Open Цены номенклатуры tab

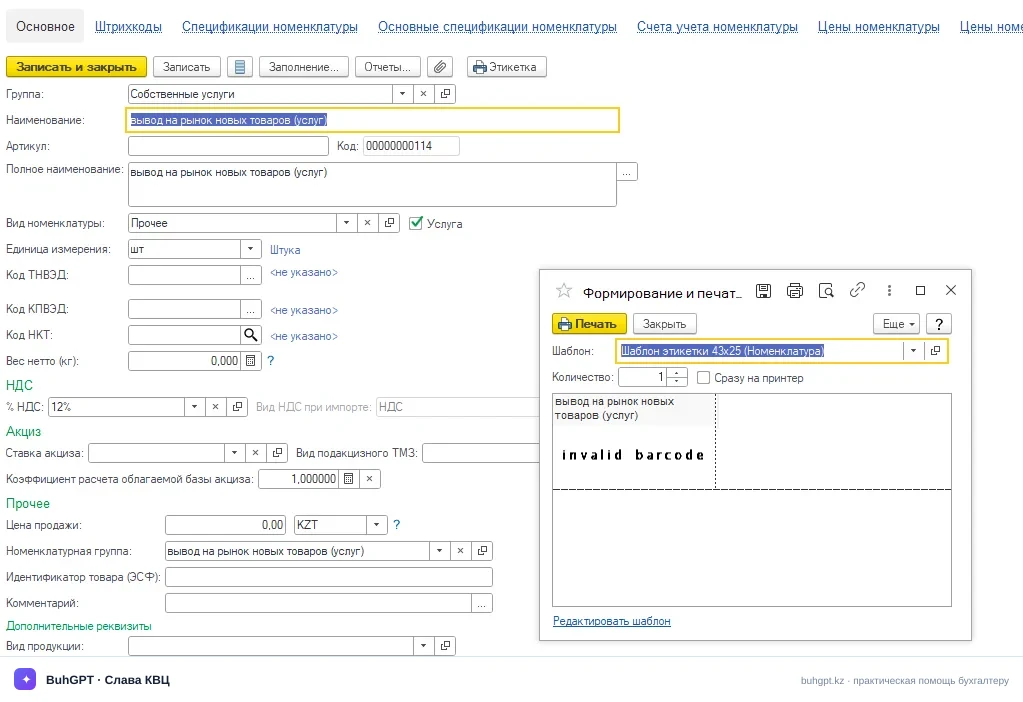pyautogui.click(x=878, y=27)
